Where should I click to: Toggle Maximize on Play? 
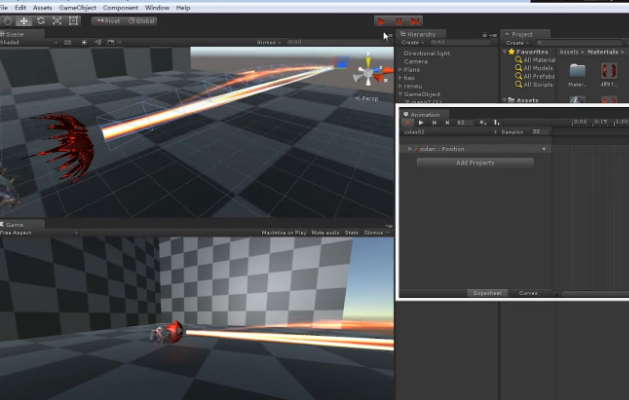(284, 233)
